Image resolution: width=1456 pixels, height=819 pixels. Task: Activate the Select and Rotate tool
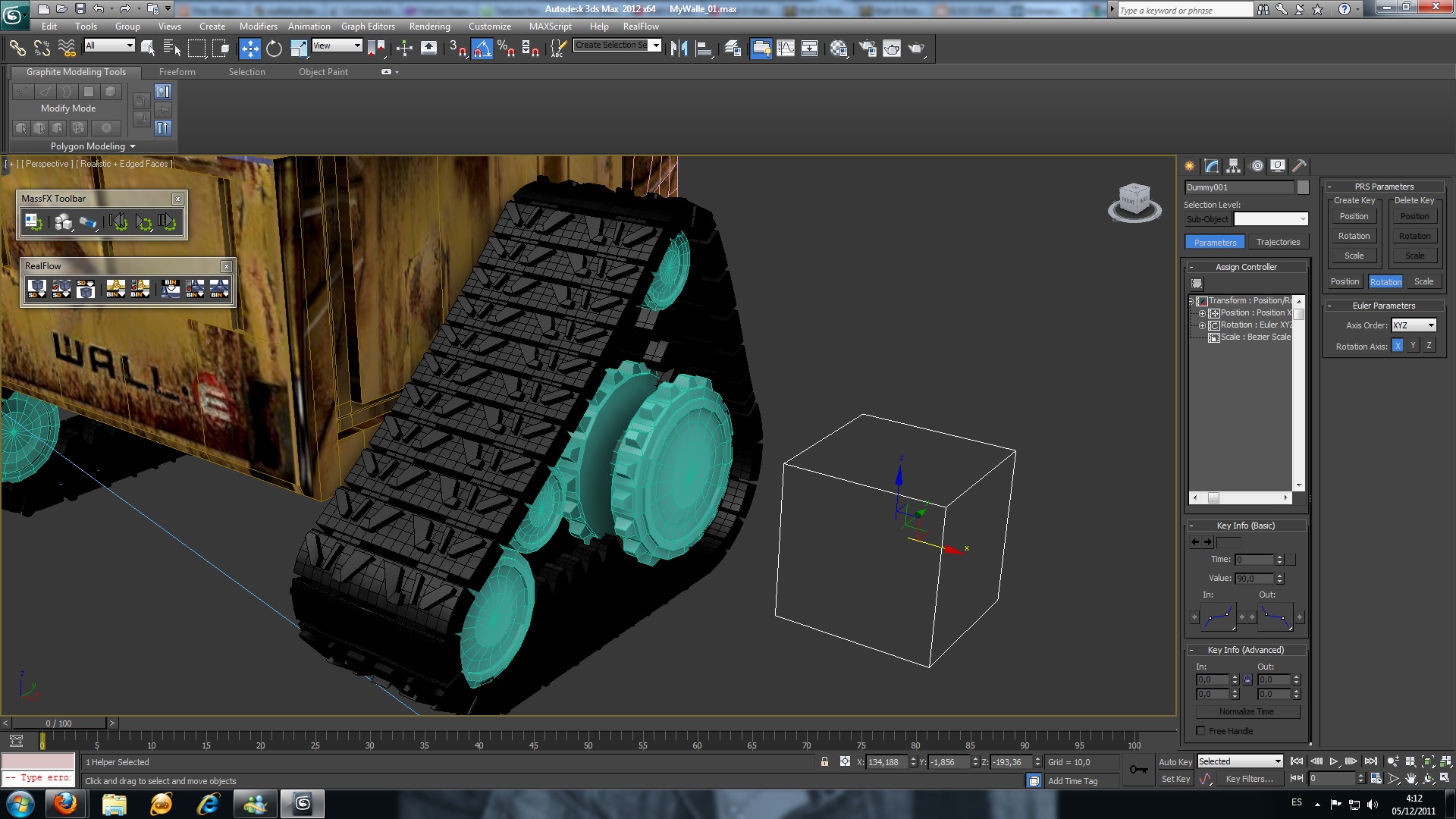click(274, 49)
